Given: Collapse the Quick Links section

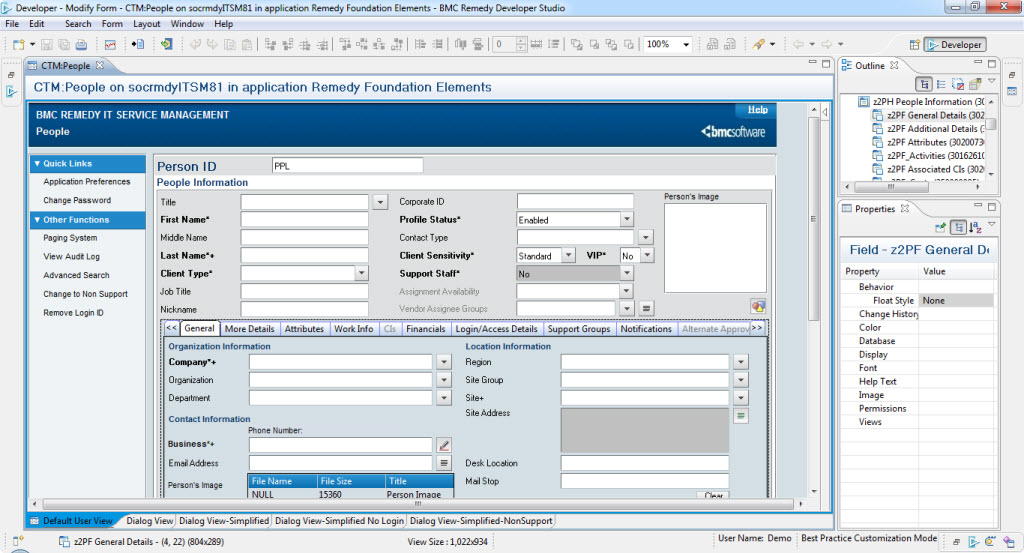Looking at the screenshot, I should pos(37,163).
